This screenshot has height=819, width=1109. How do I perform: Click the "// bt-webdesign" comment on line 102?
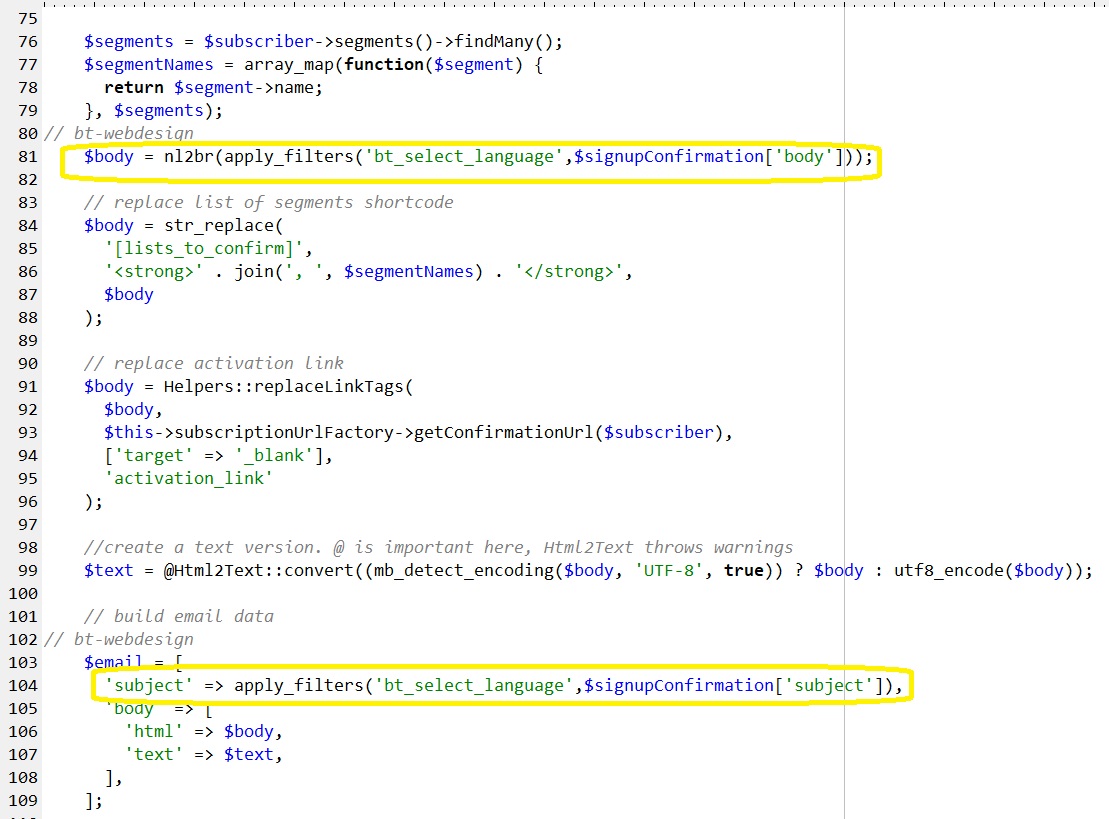click(119, 639)
